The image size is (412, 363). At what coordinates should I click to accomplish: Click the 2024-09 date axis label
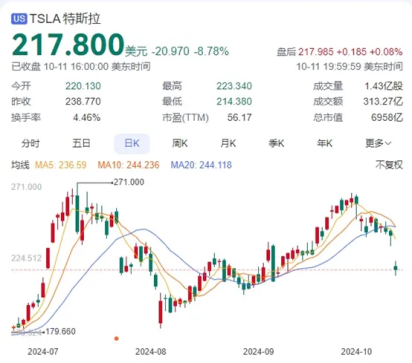(259, 352)
